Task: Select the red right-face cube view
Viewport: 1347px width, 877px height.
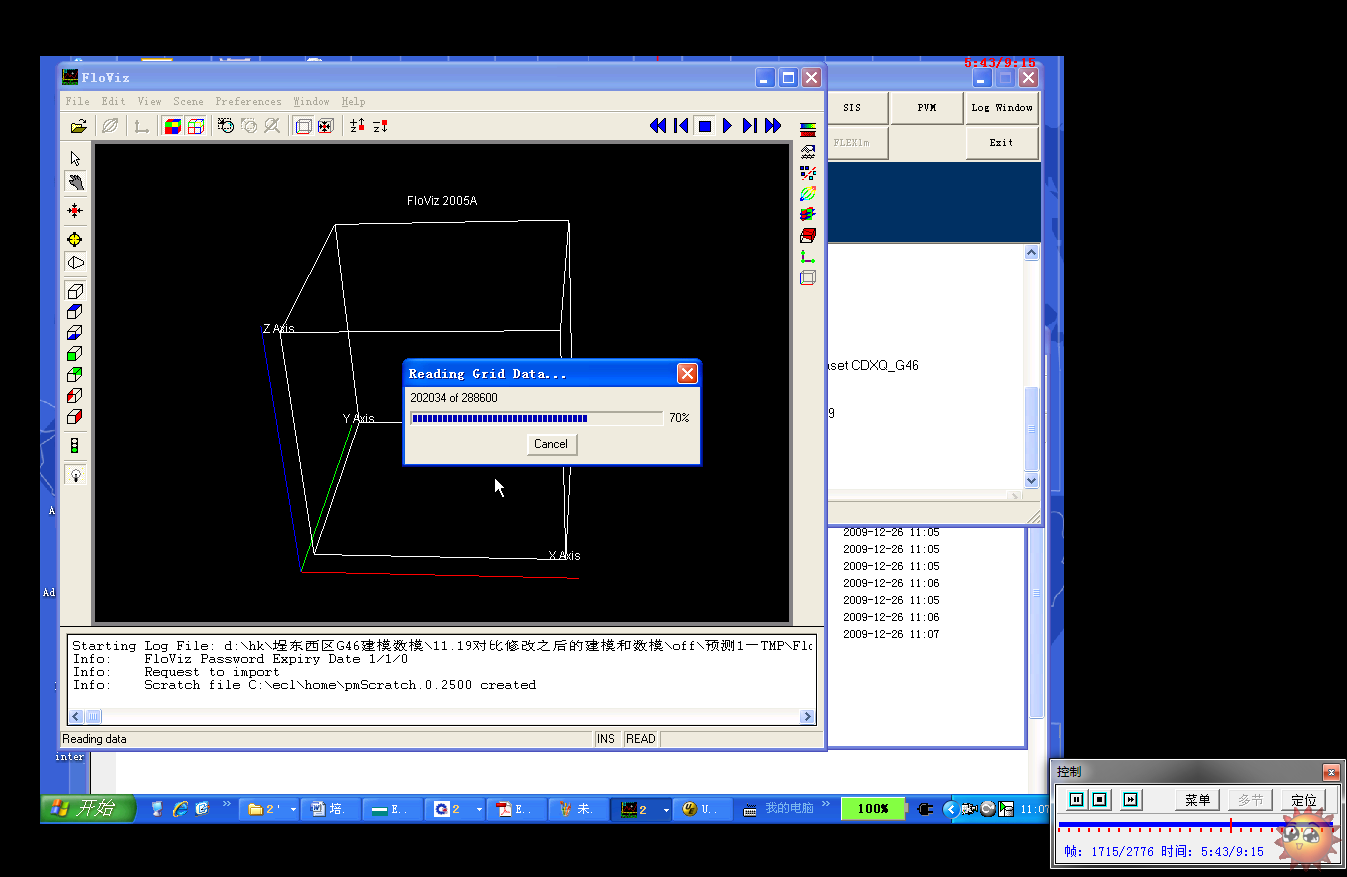Action: (75, 417)
